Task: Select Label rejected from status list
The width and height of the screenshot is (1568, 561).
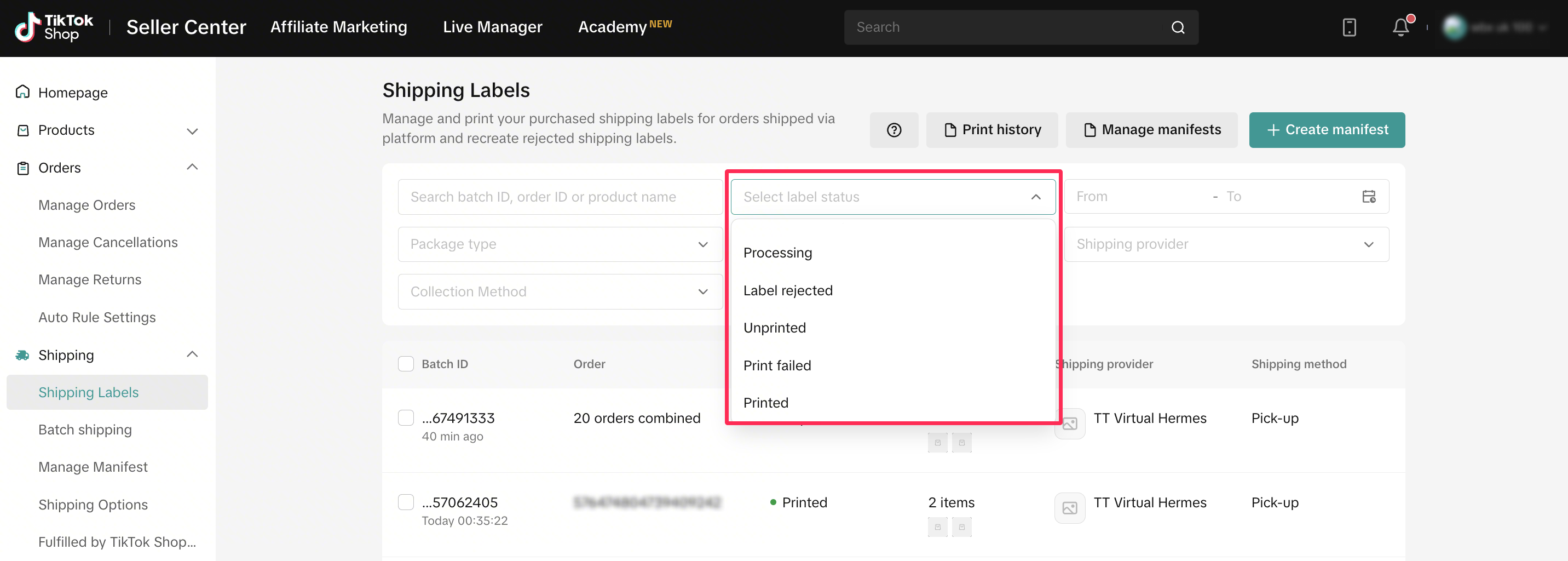Action: click(x=788, y=290)
